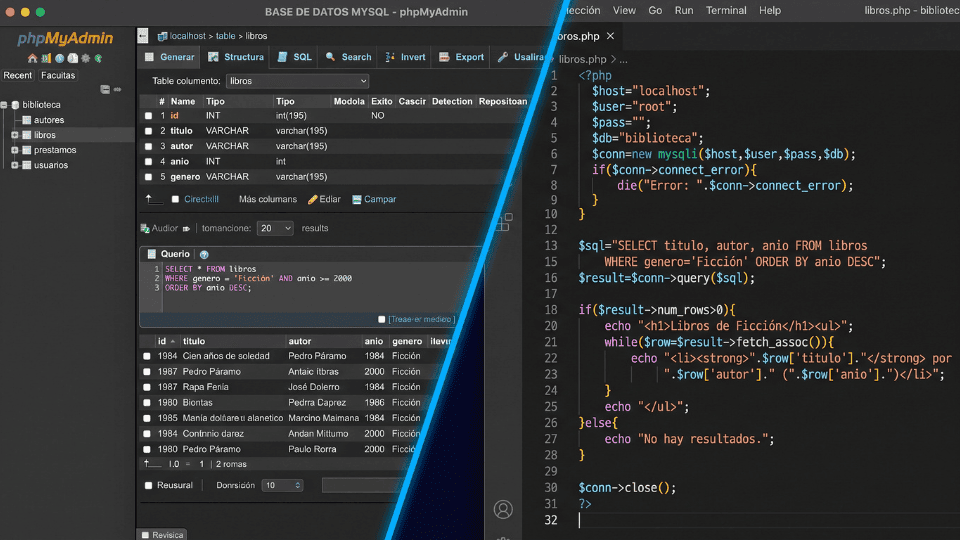The width and height of the screenshot is (960, 540).
Task: Tick the Reusural checkbox
Action: click(148, 486)
